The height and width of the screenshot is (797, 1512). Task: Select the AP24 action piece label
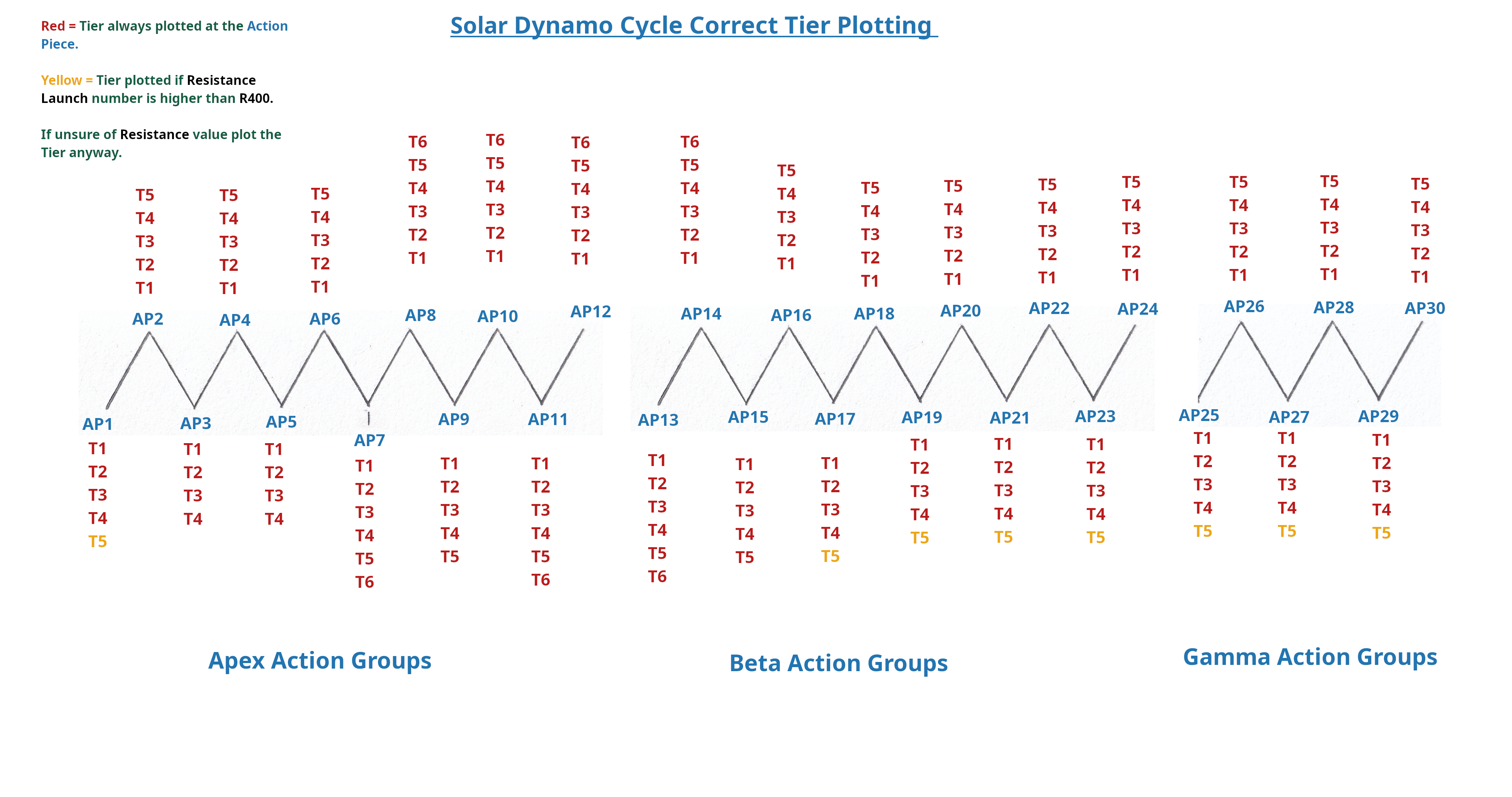pyautogui.click(x=1138, y=309)
